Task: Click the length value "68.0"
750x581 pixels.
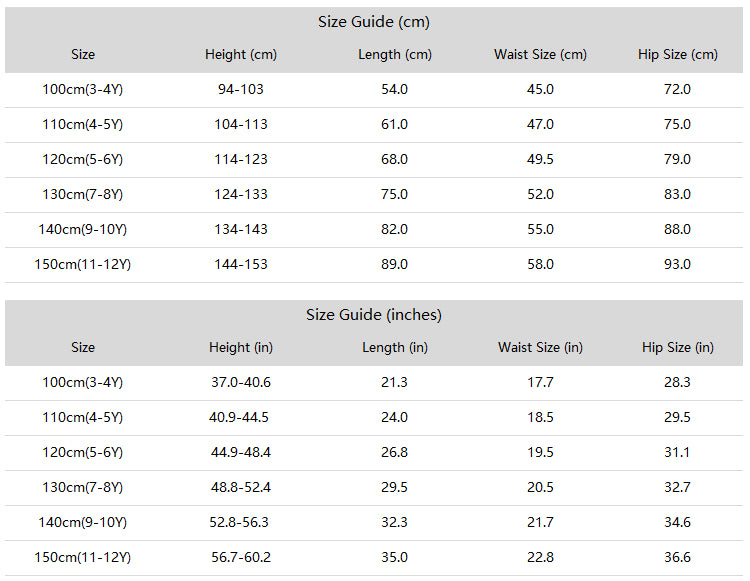Action: pos(395,159)
